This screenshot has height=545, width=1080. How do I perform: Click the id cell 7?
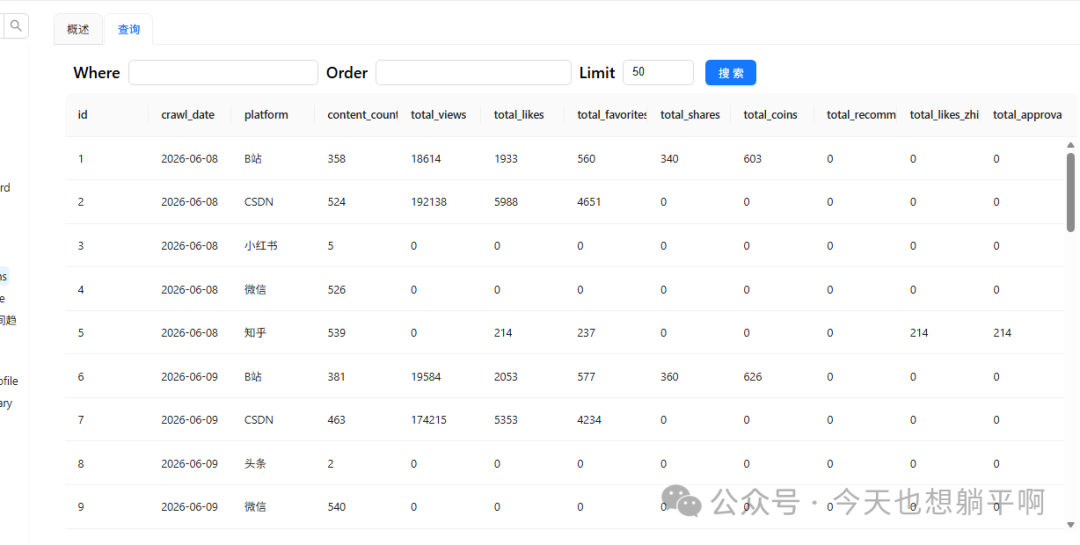(x=81, y=420)
